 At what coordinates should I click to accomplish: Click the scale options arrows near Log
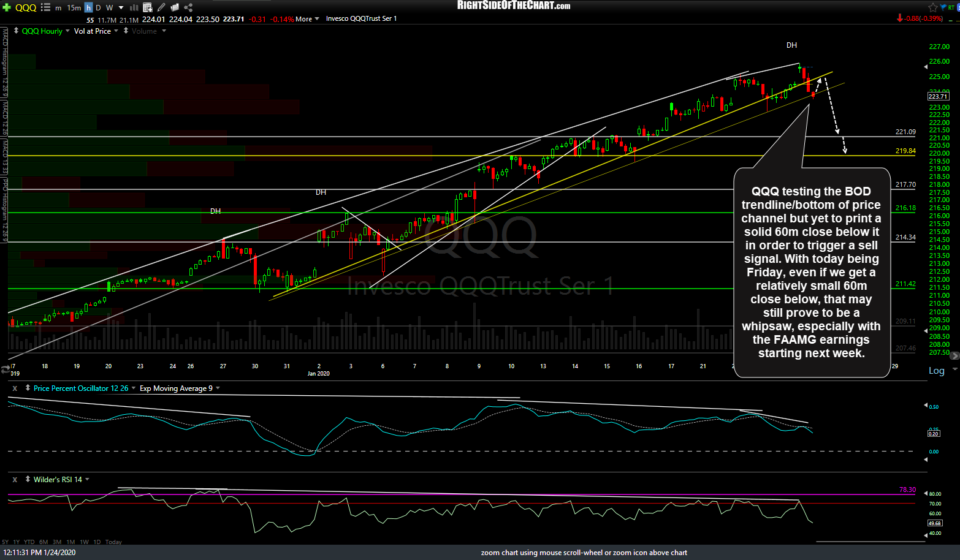[x=953, y=368]
